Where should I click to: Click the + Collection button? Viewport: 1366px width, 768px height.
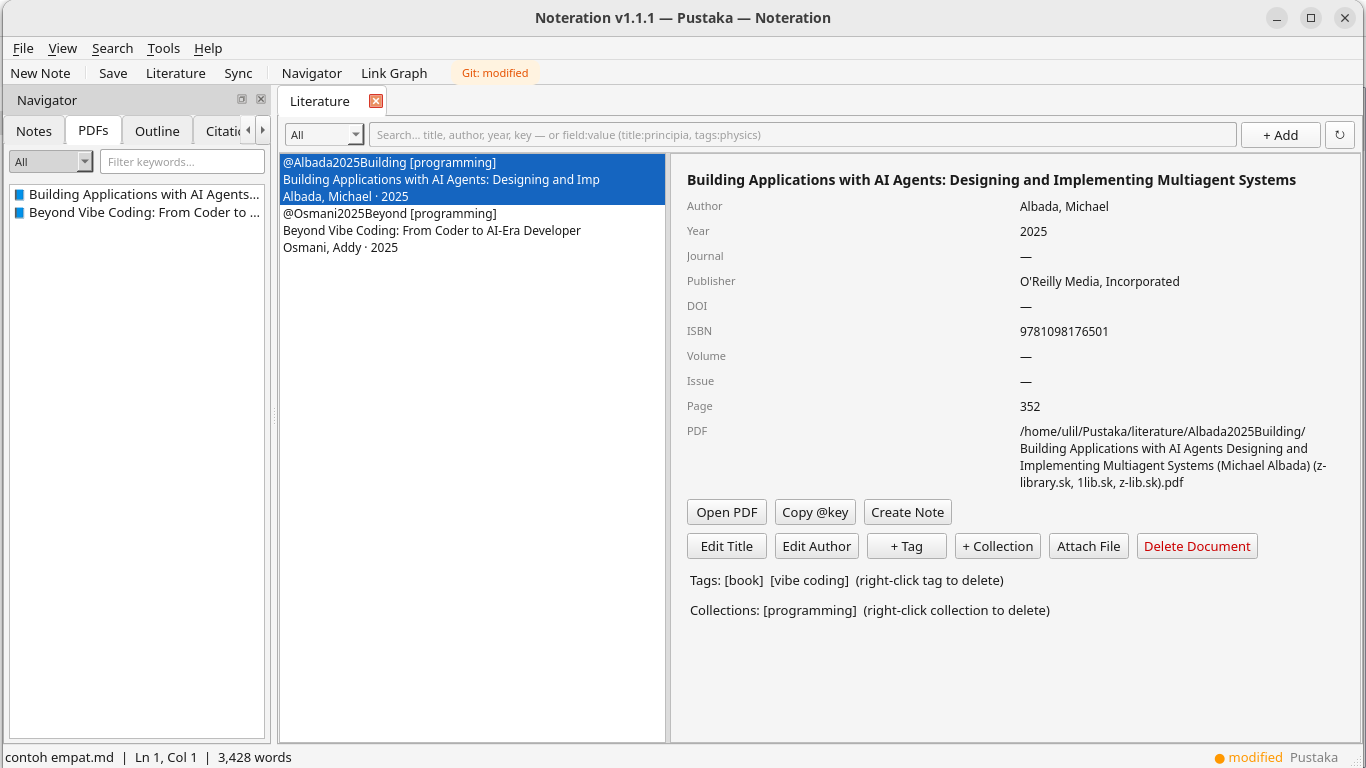tap(998, 546)
